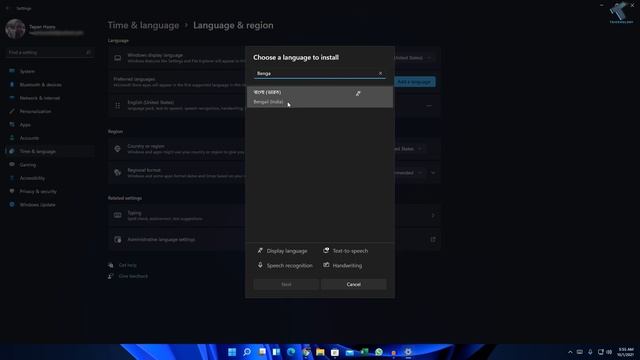This screenshot has width=640, height=360.
Task: Click the Add a language button
Action: click(x=414, y=82)
